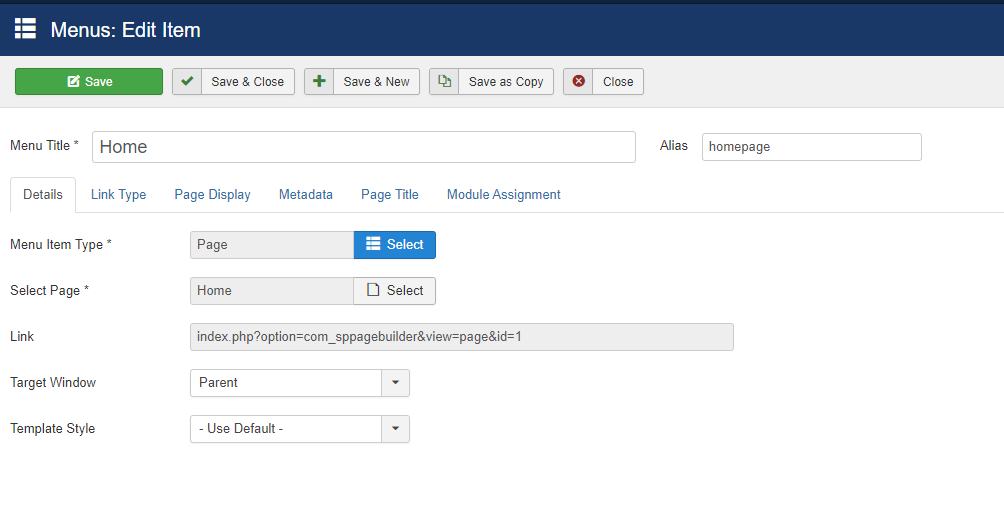The image size is (1004, 529).
Task: Click the Menus: Edit Item heading
Action: tap(126, 30)
